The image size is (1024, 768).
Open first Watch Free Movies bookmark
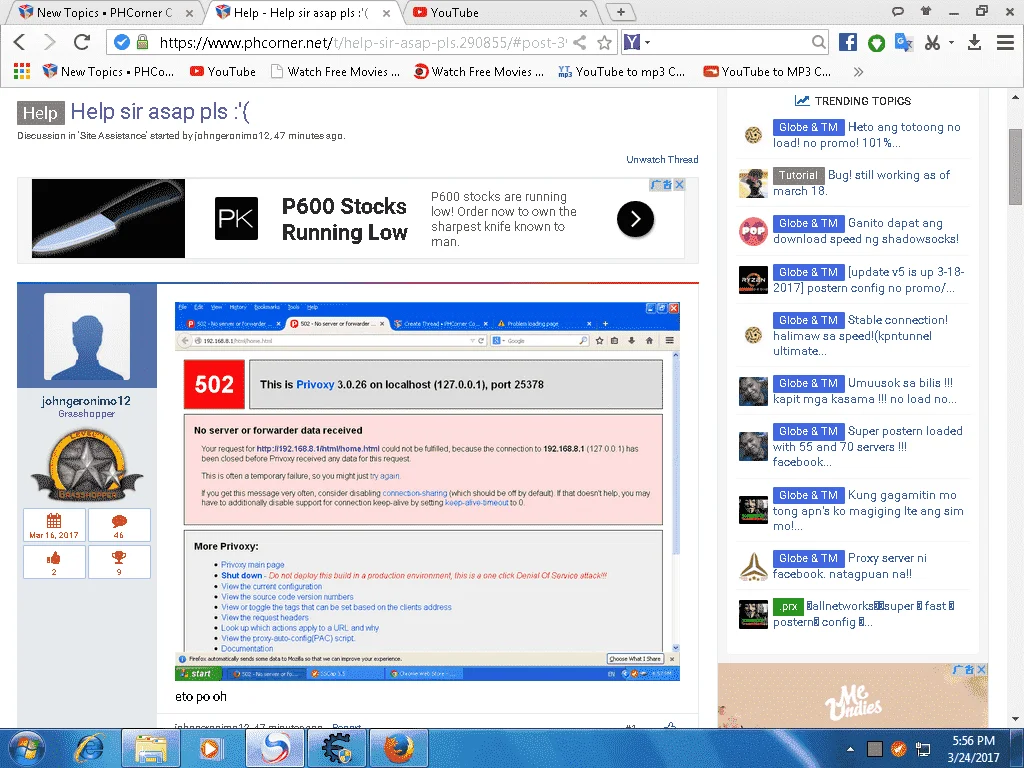(336, 72)
